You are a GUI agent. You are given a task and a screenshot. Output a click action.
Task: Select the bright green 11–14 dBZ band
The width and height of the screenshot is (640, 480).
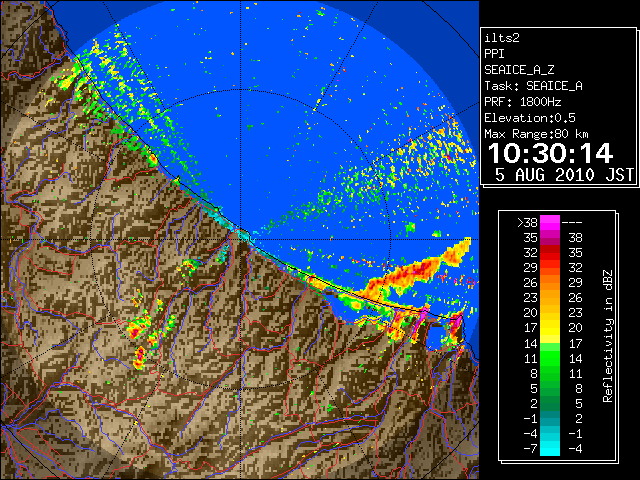coord(550,358)
